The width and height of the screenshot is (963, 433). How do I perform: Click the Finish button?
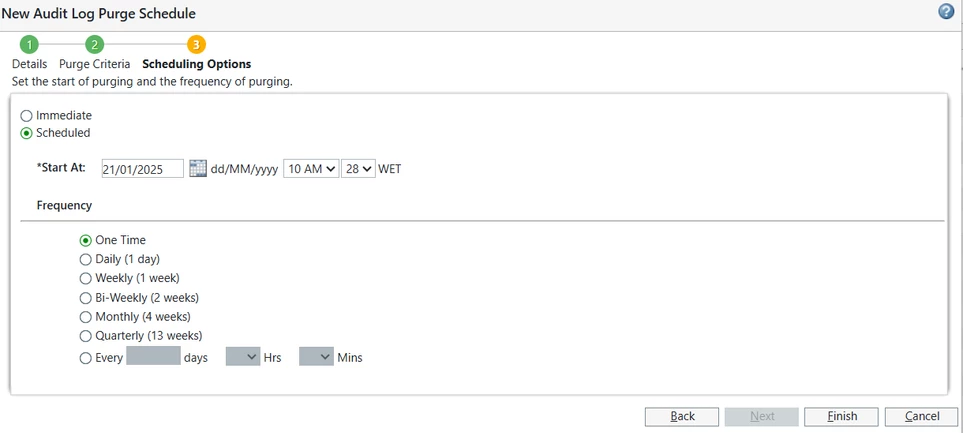pos(841,416)
